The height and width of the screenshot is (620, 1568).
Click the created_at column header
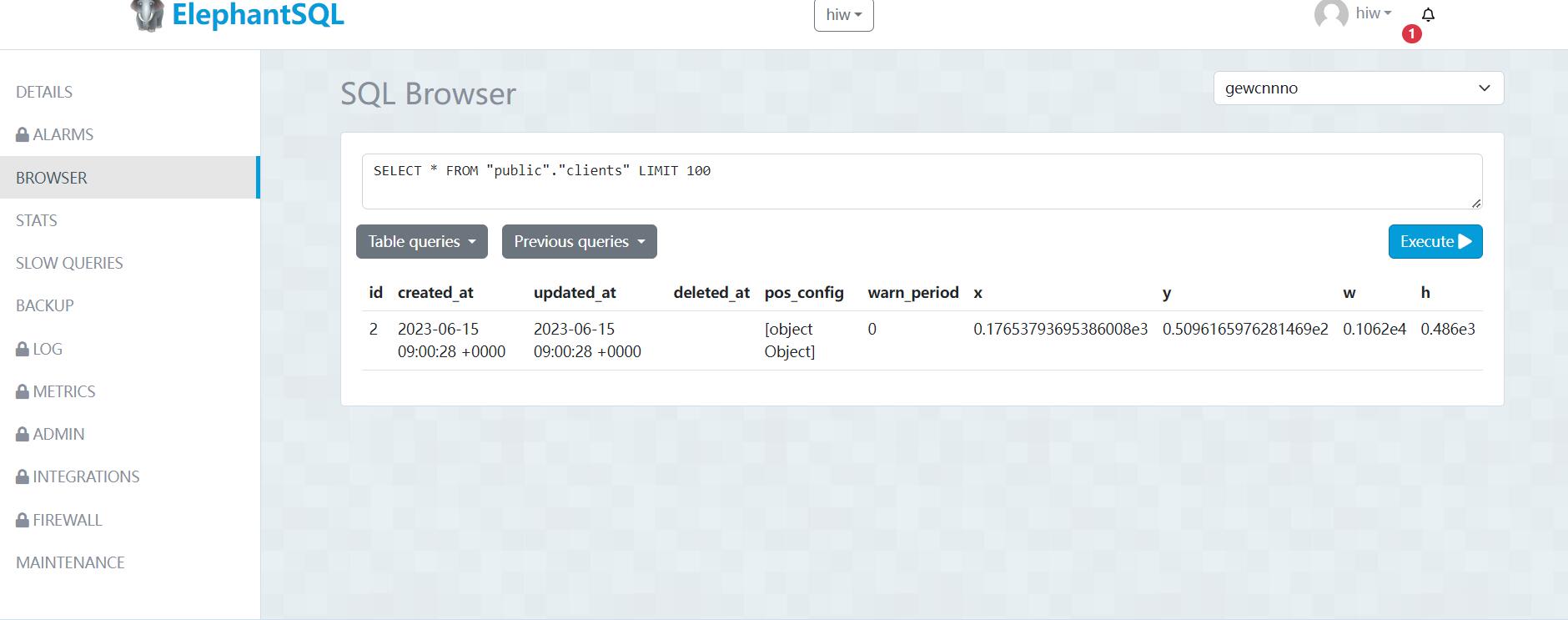point(435,293)
